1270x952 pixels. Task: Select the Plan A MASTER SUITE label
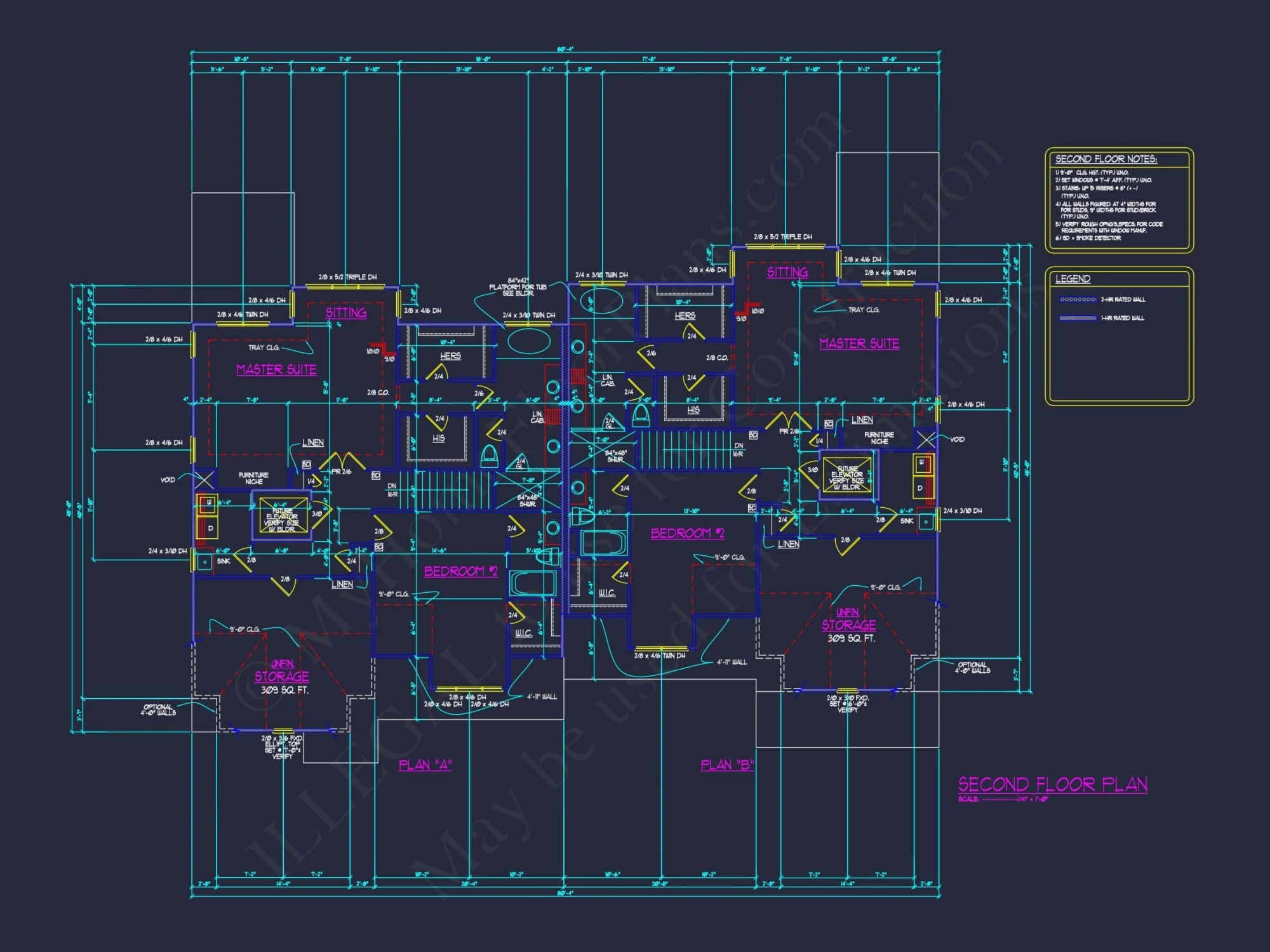pyautogui.click(x=276, y=369)
